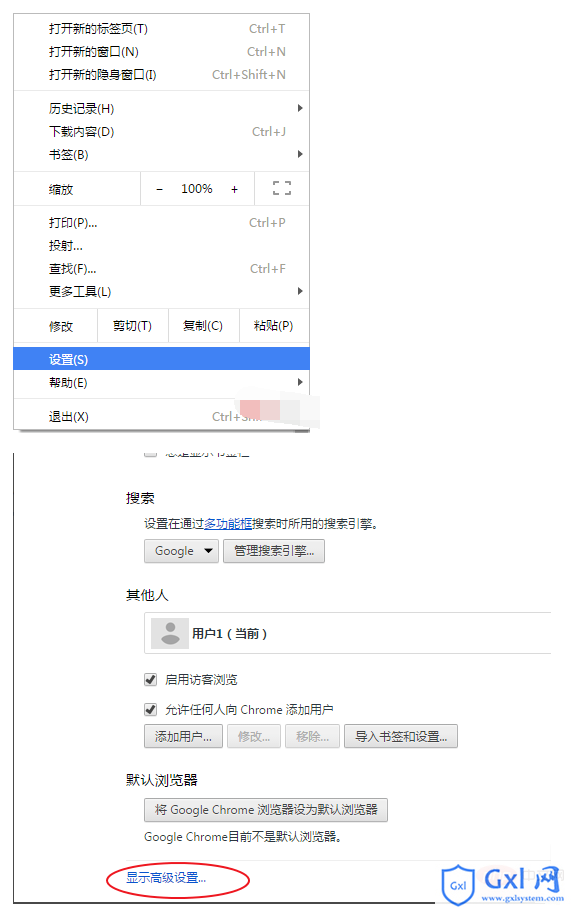Select 打开新的隐身窗口(I) menu item

point(161,75)
